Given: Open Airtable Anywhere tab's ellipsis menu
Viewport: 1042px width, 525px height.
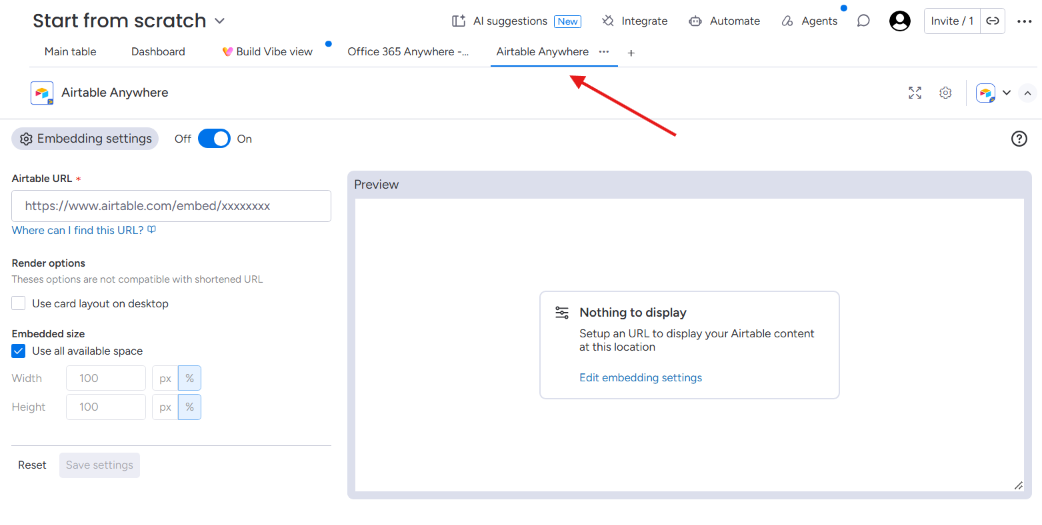Looking at the screenshot, I should point(603,51).
